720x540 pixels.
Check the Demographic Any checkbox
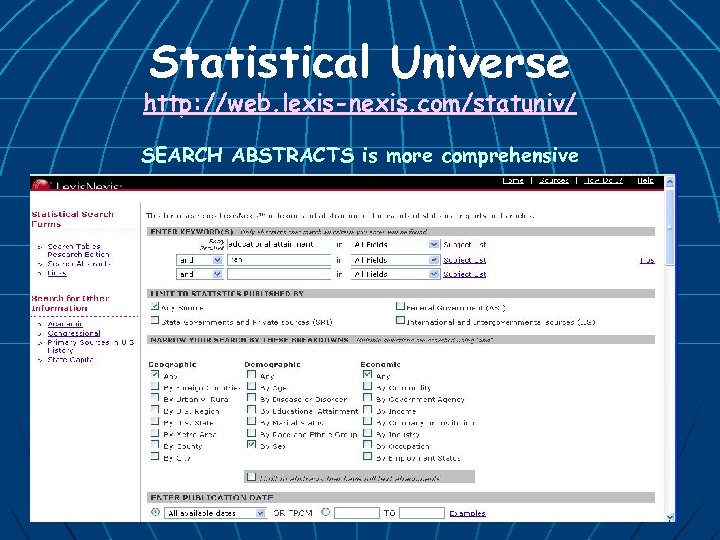point(251,374)
